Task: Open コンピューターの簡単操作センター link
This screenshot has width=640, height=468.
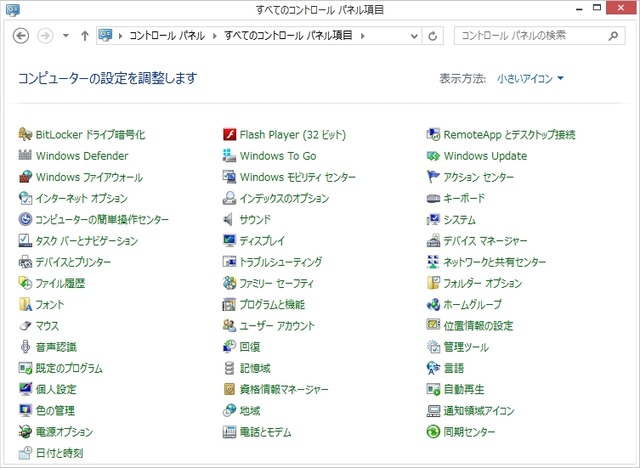Action: click(x=102, y=219)
